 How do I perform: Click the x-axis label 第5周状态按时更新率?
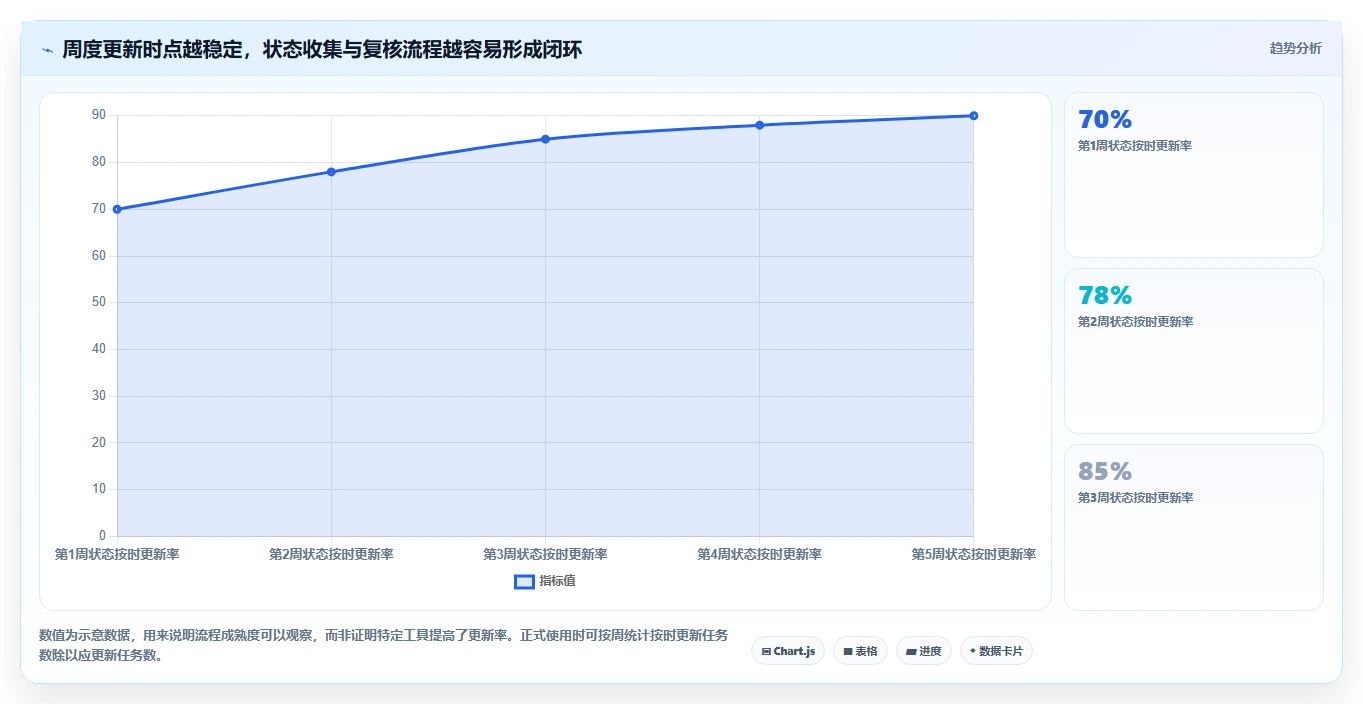tap(973, 554)
